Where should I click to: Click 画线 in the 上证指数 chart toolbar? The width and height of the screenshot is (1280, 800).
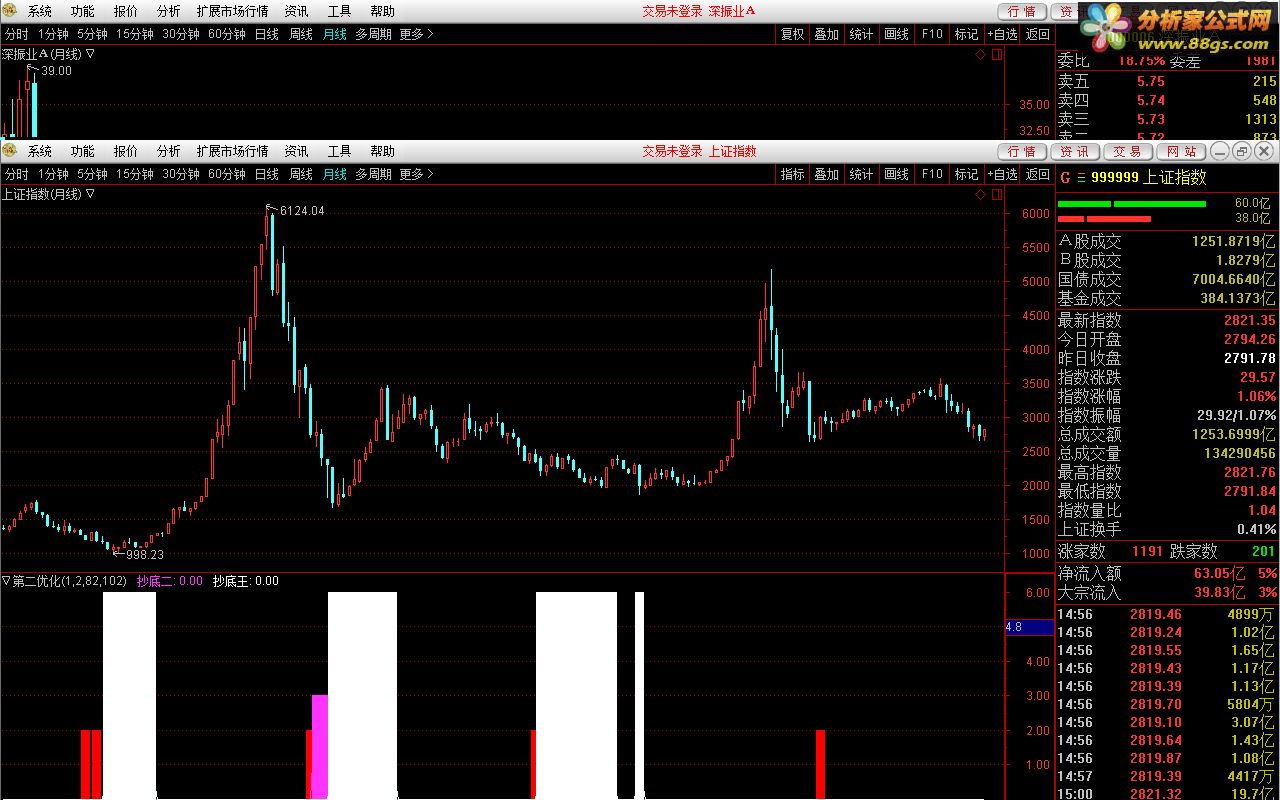[x=897, y=174]
